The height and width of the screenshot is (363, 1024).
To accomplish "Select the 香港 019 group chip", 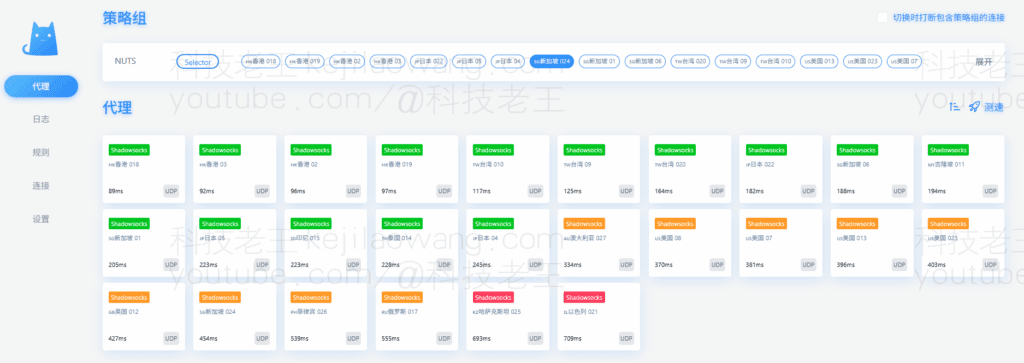I will coord(304,61).
